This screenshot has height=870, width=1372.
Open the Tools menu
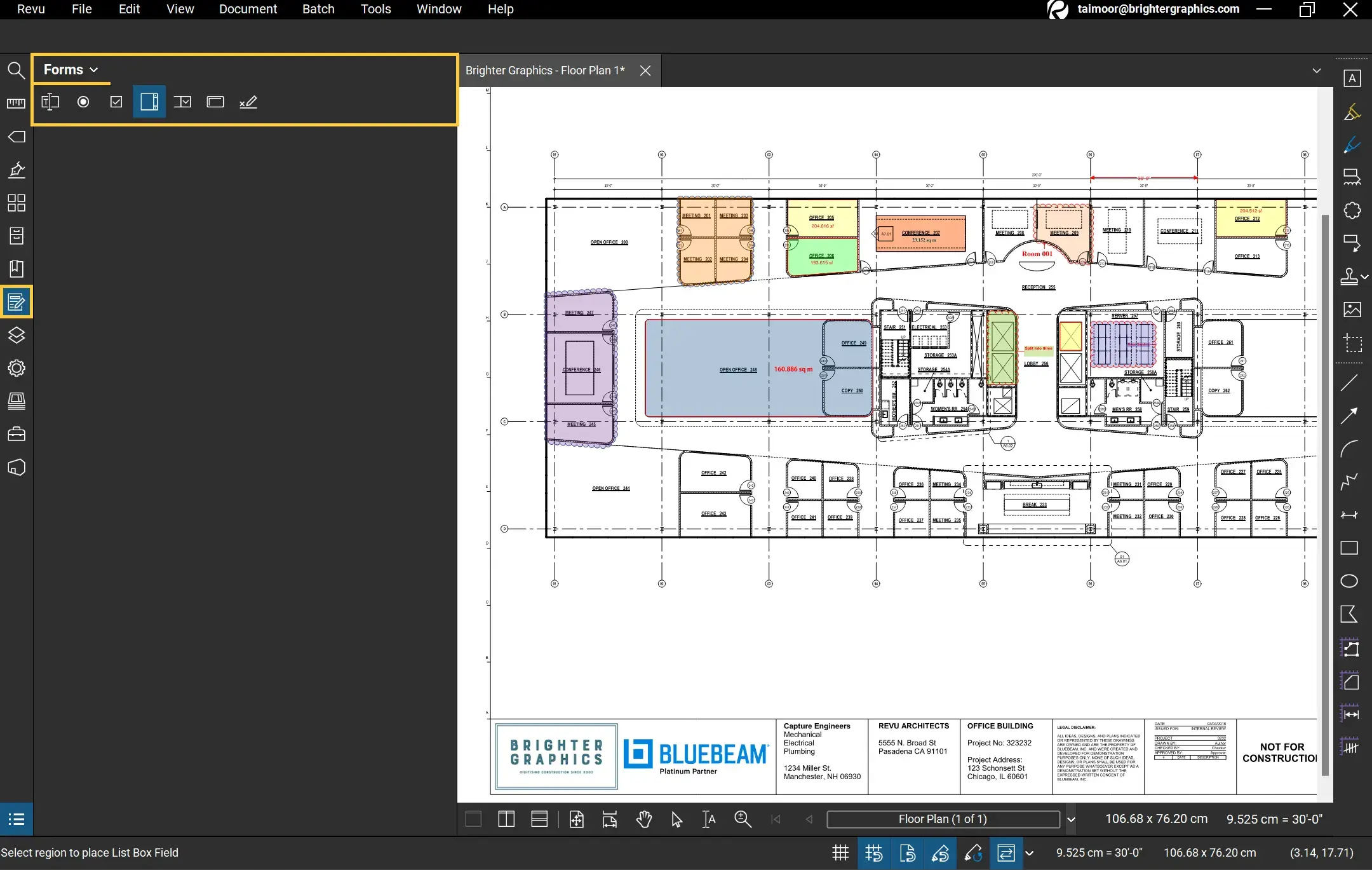[376, 9]
